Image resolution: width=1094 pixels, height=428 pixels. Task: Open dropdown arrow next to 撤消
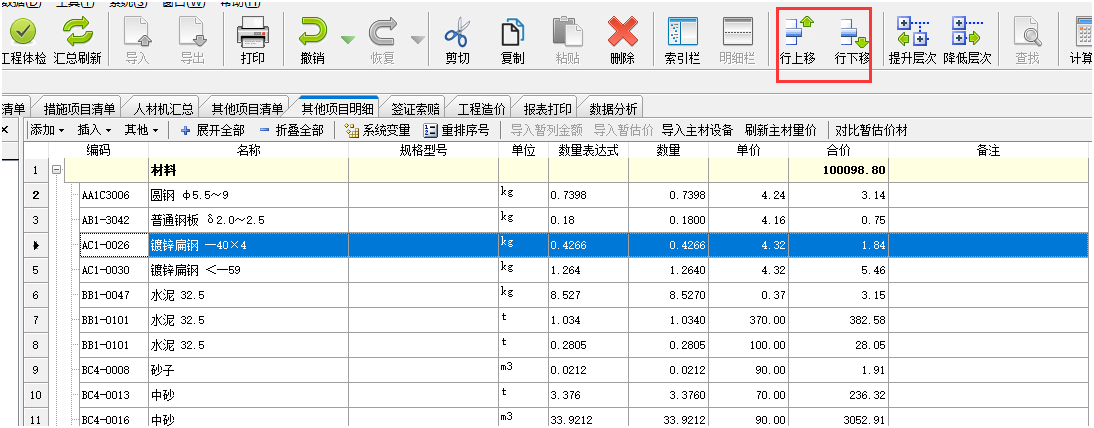(x=347, y=39)
